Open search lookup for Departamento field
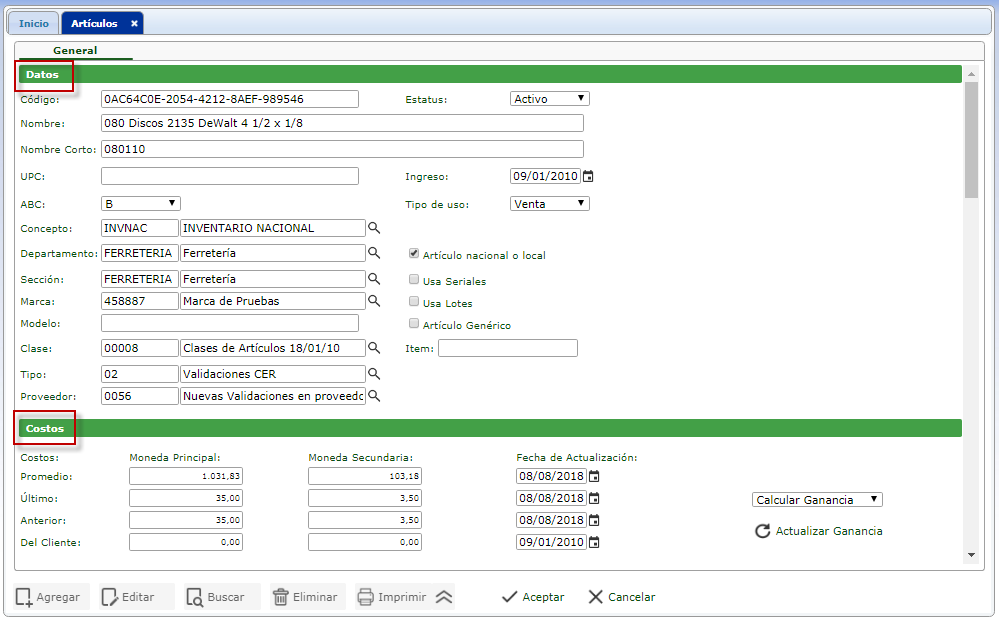The width and height of the screenshot is (999, 621). [375, 253]
